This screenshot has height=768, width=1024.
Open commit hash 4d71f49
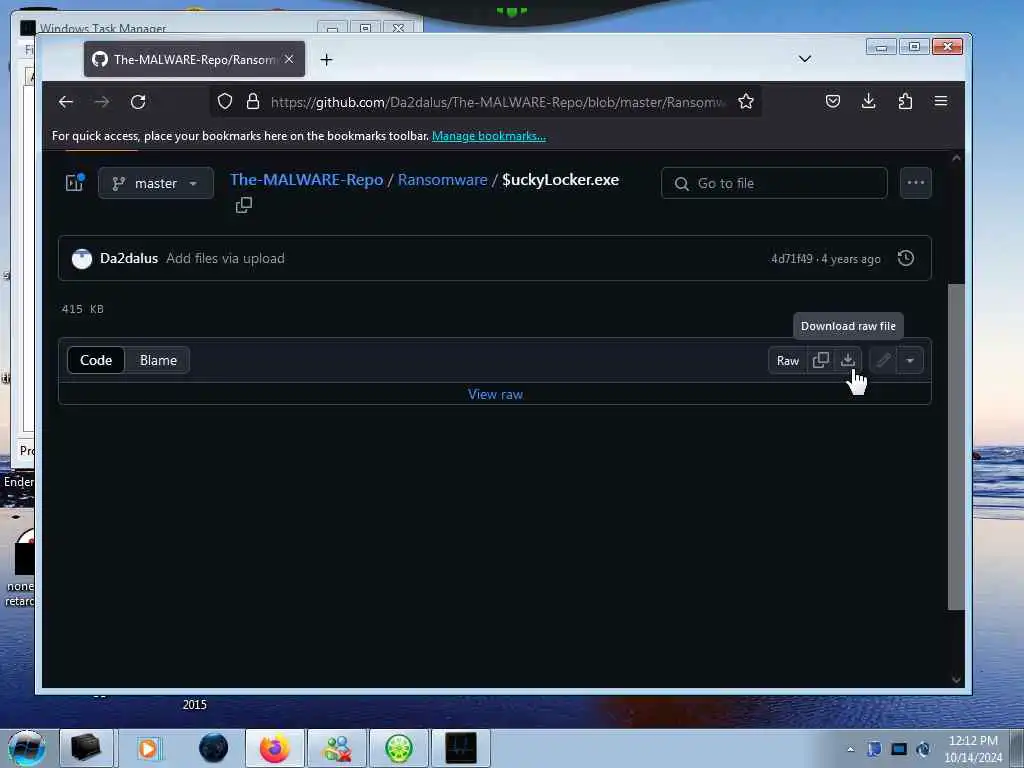[x=792, y=259]
